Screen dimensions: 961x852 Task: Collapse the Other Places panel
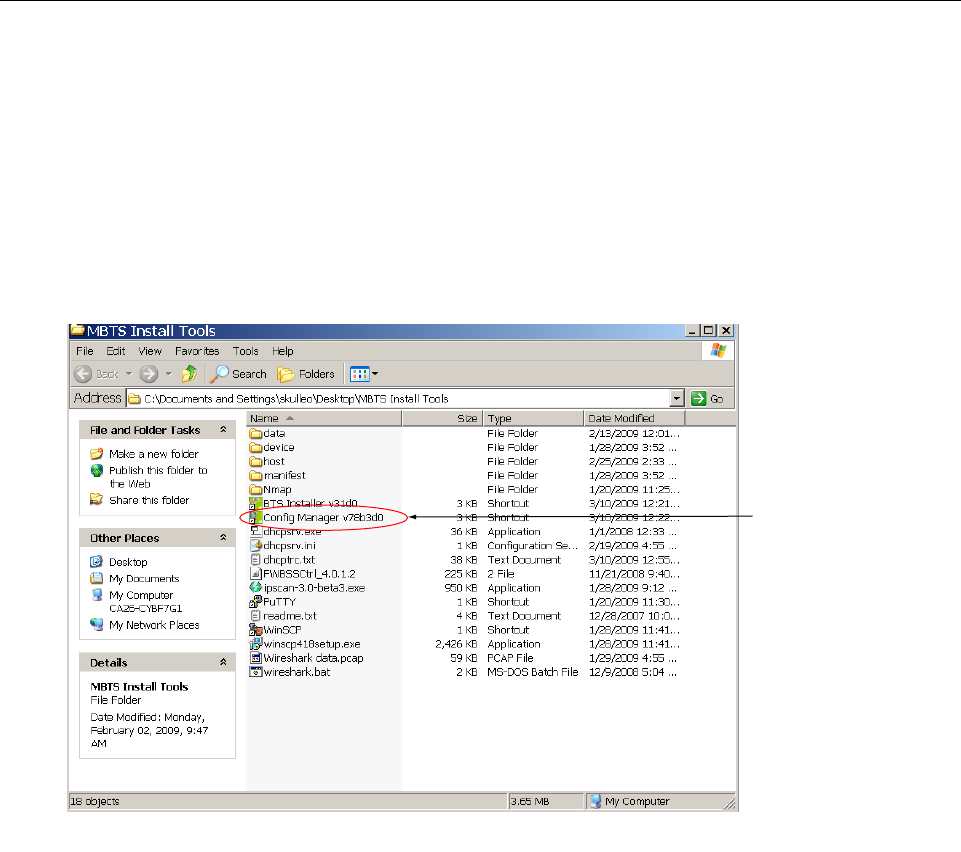coord(223,538)
